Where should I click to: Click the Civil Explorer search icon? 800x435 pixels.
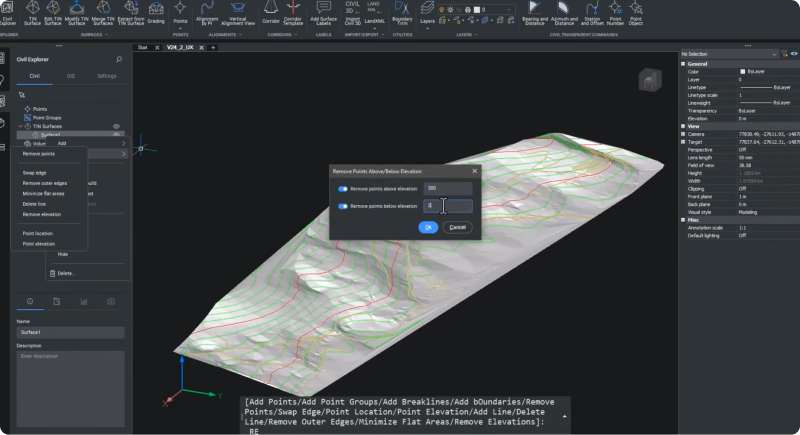point(119,59)
